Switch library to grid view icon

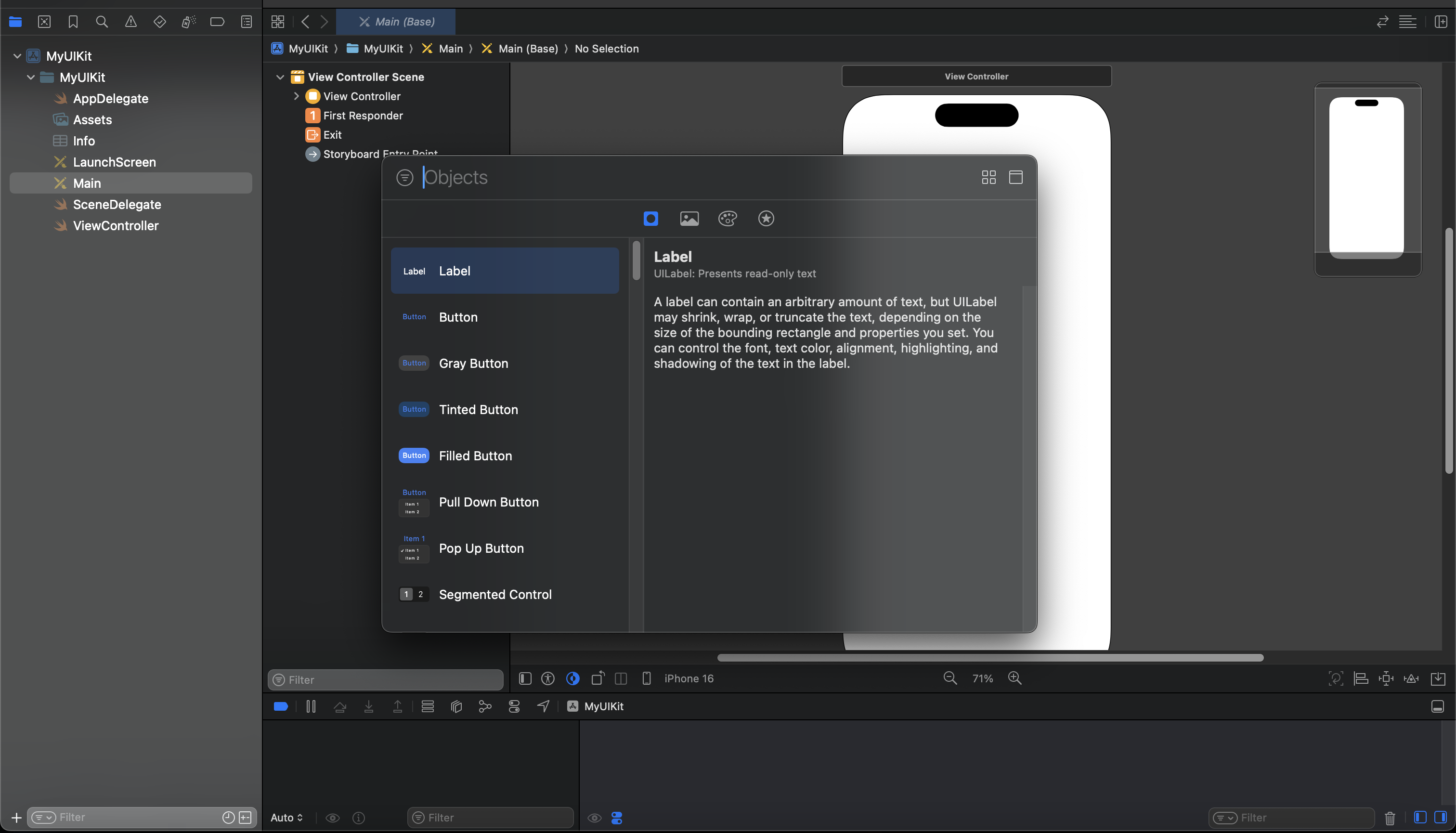(x=988, y=177)
